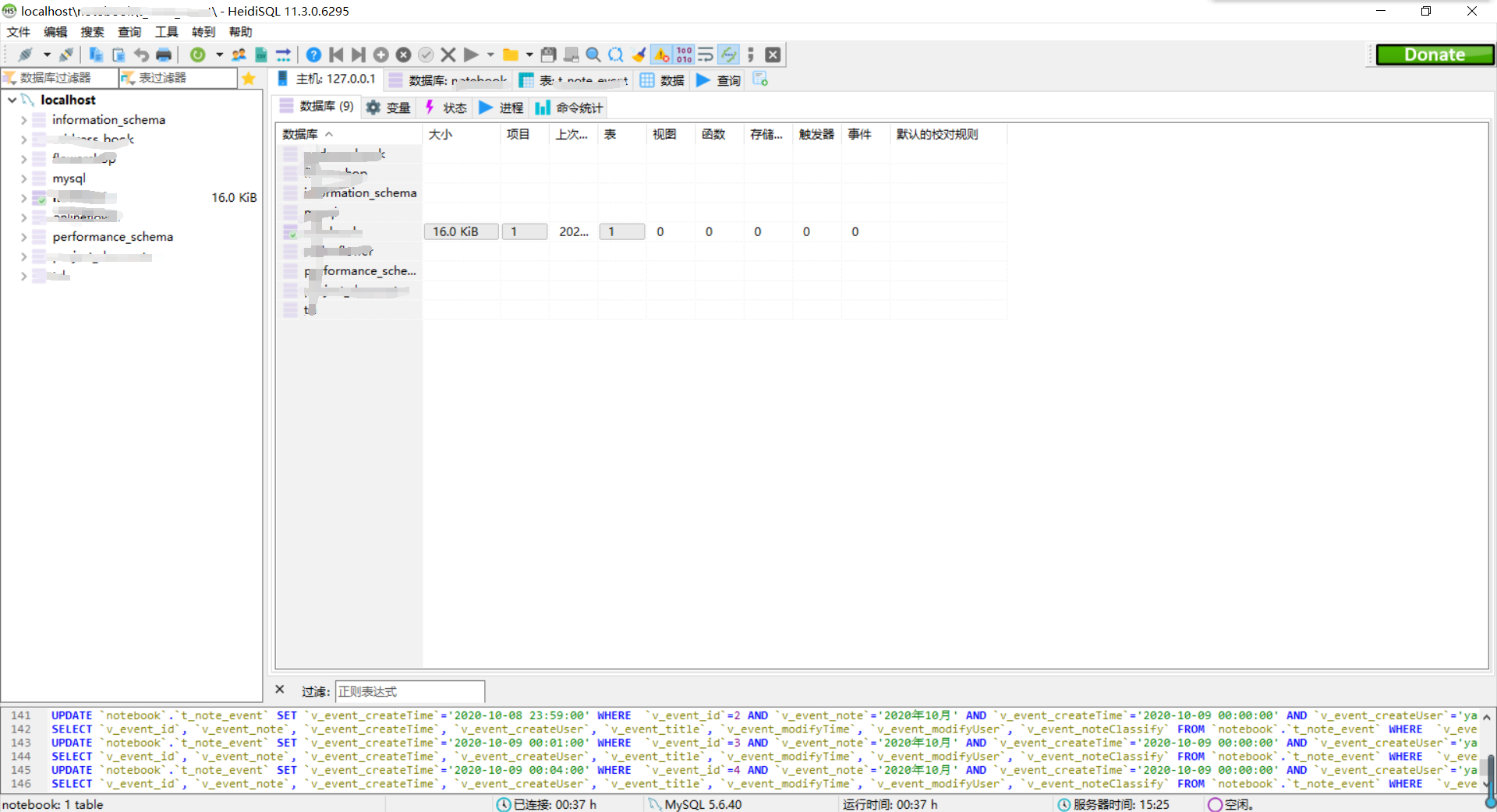Screen dimensions: 1497x812
Task: Click the broom clean-up icon
Action: pyautogui.click(x=639, y=55)
